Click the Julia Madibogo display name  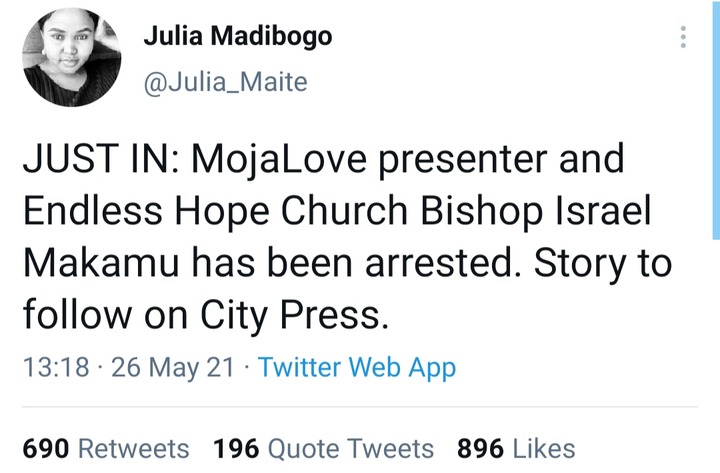[238, 37]
